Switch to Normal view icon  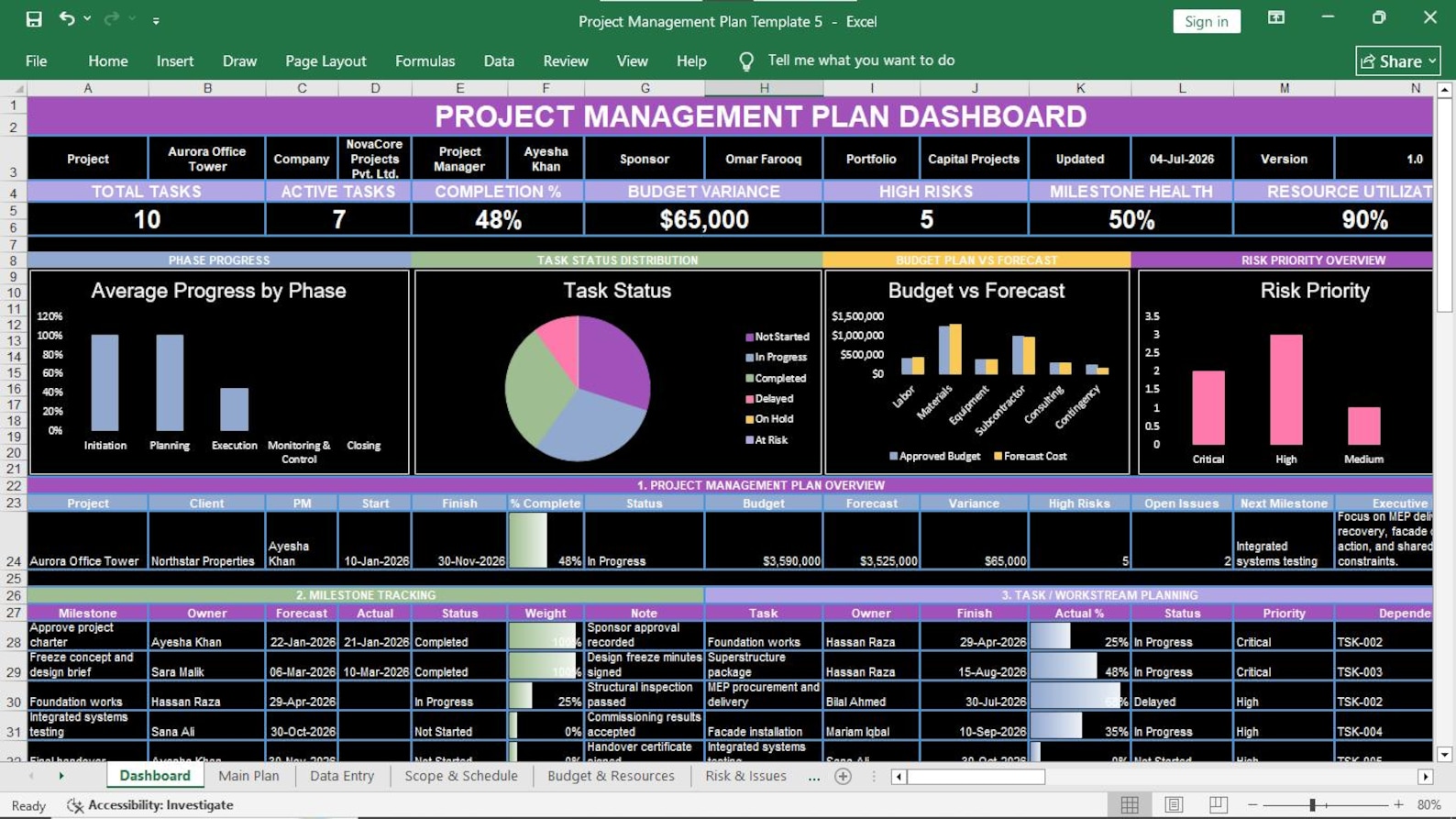coord(1130,805)
